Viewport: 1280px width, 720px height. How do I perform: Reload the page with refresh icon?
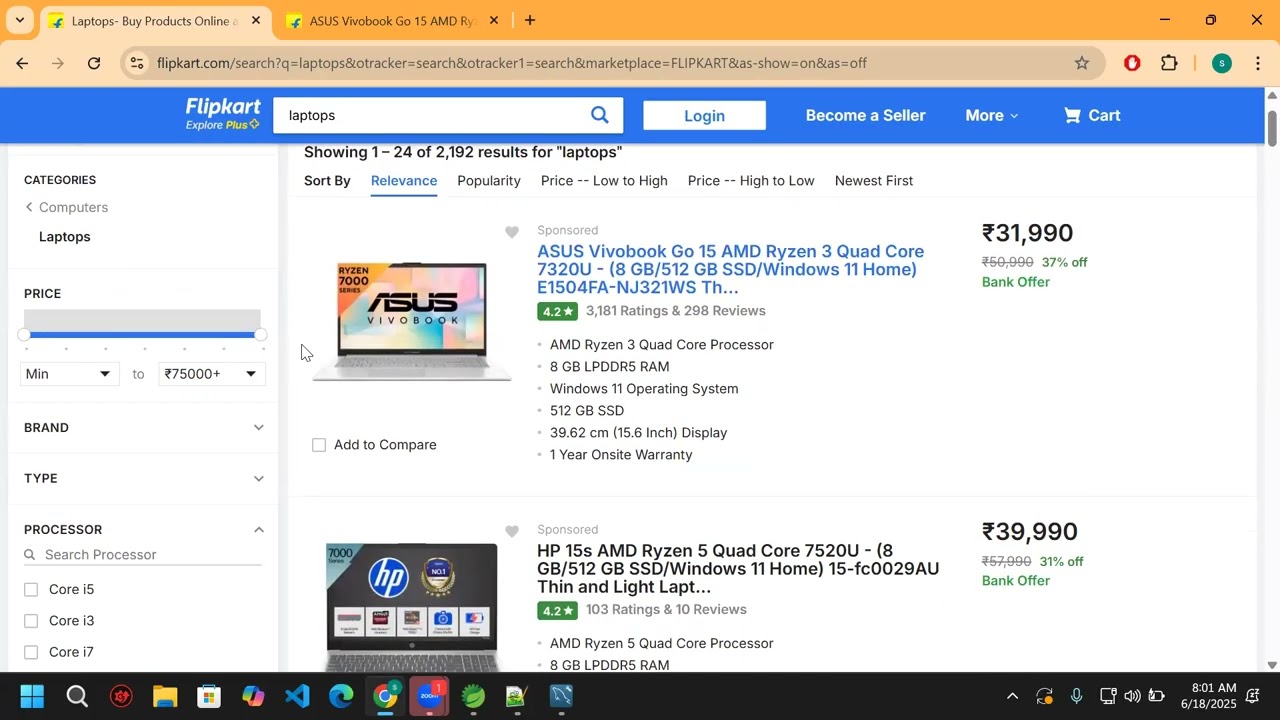click(x=94, y=63)
